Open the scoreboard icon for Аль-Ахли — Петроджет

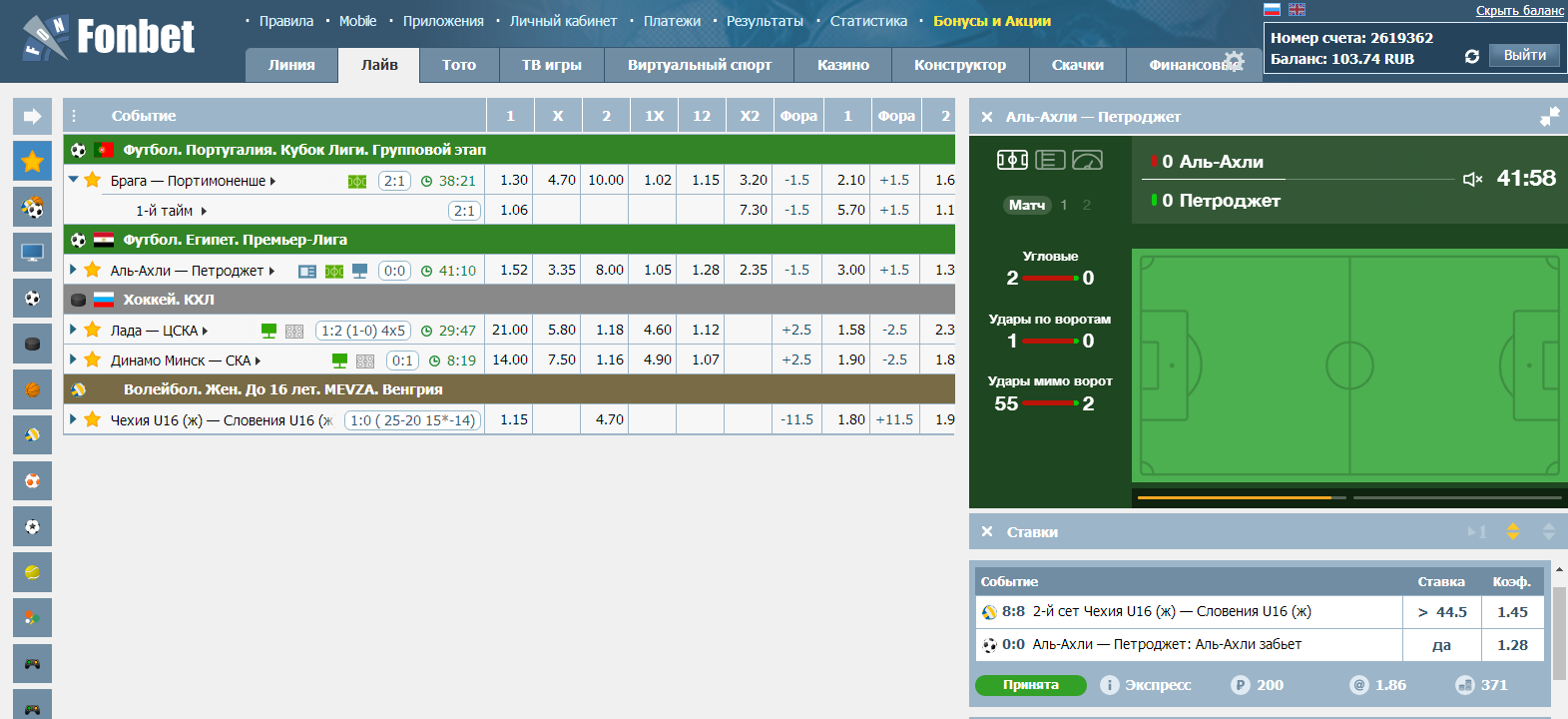pyautogui.click(x=307, y=271)
